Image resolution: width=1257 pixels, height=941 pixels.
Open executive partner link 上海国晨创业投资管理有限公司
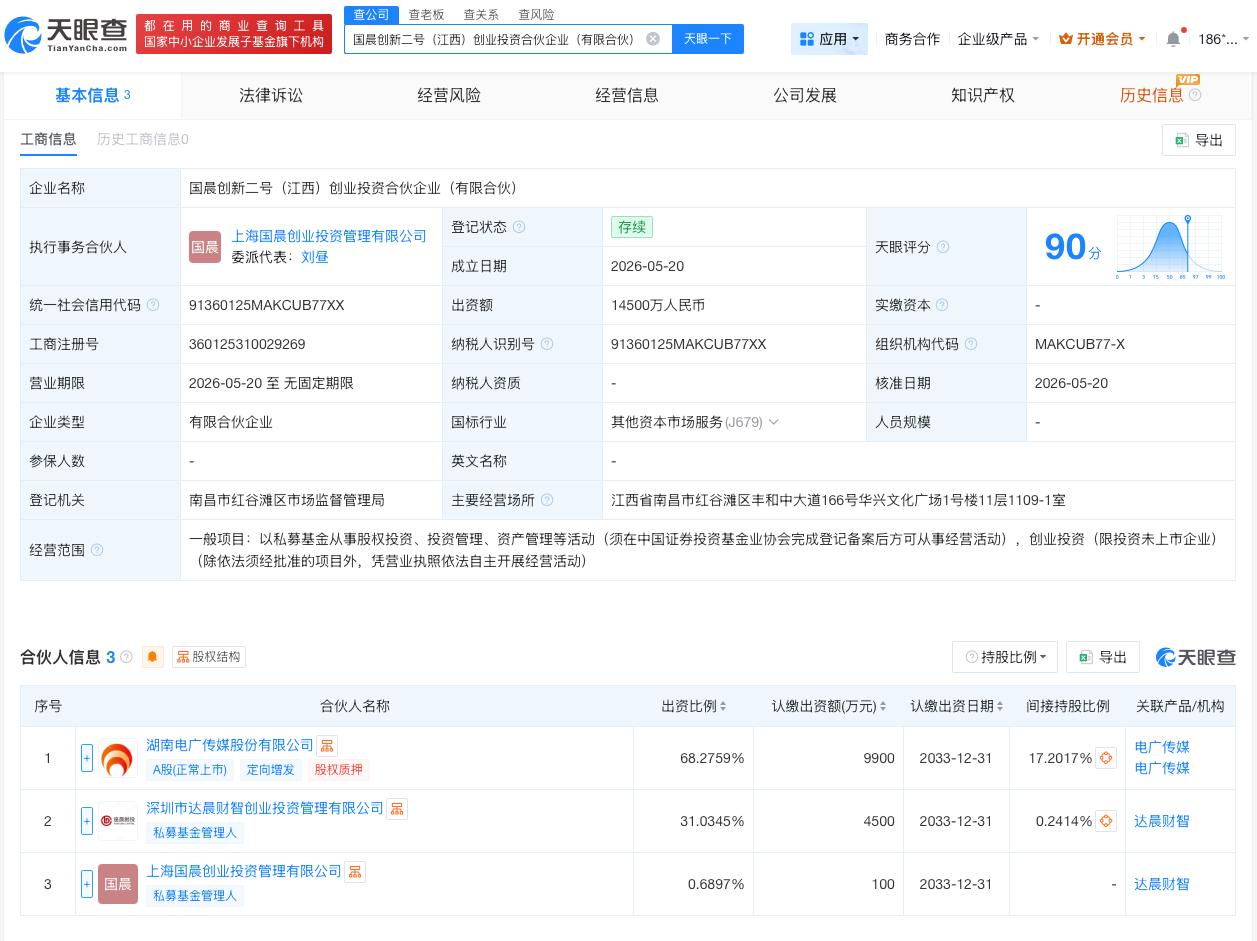(x=329, y=236)
